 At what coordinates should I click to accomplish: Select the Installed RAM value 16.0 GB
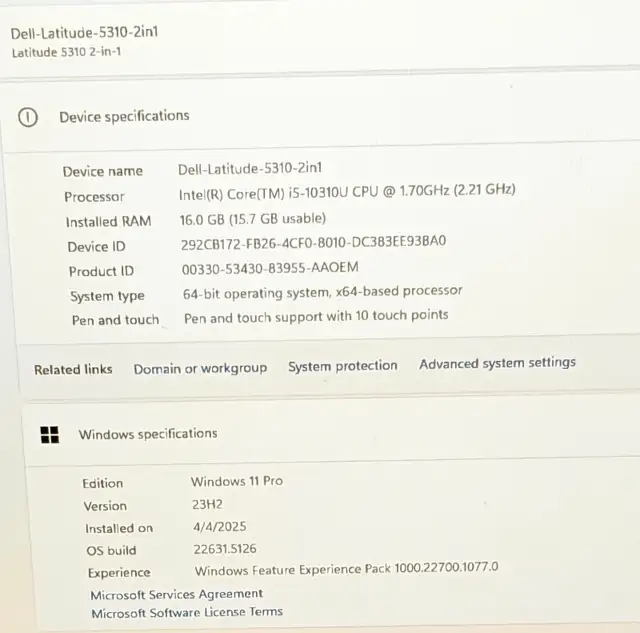pos(253,219)
